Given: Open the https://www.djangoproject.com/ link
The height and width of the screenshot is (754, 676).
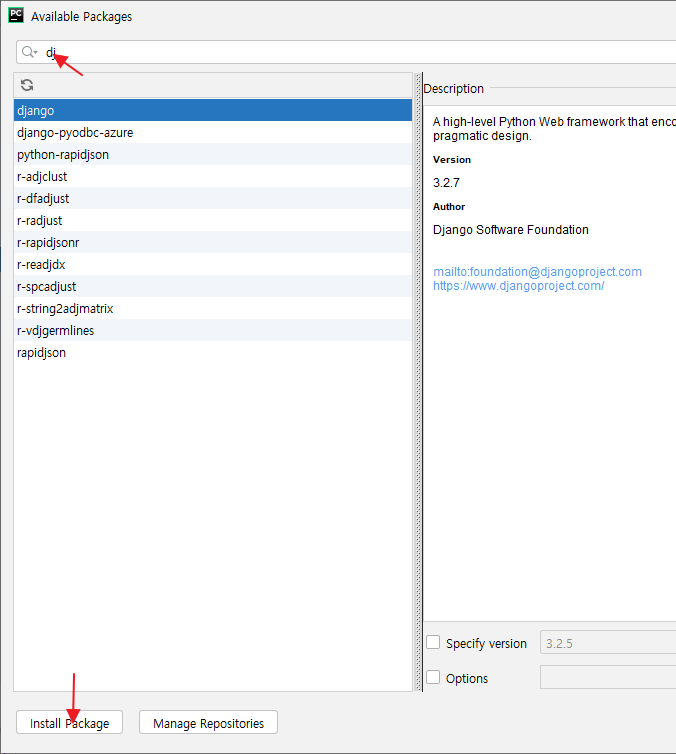Looking at the screenshot, I should tap(518, 286).
